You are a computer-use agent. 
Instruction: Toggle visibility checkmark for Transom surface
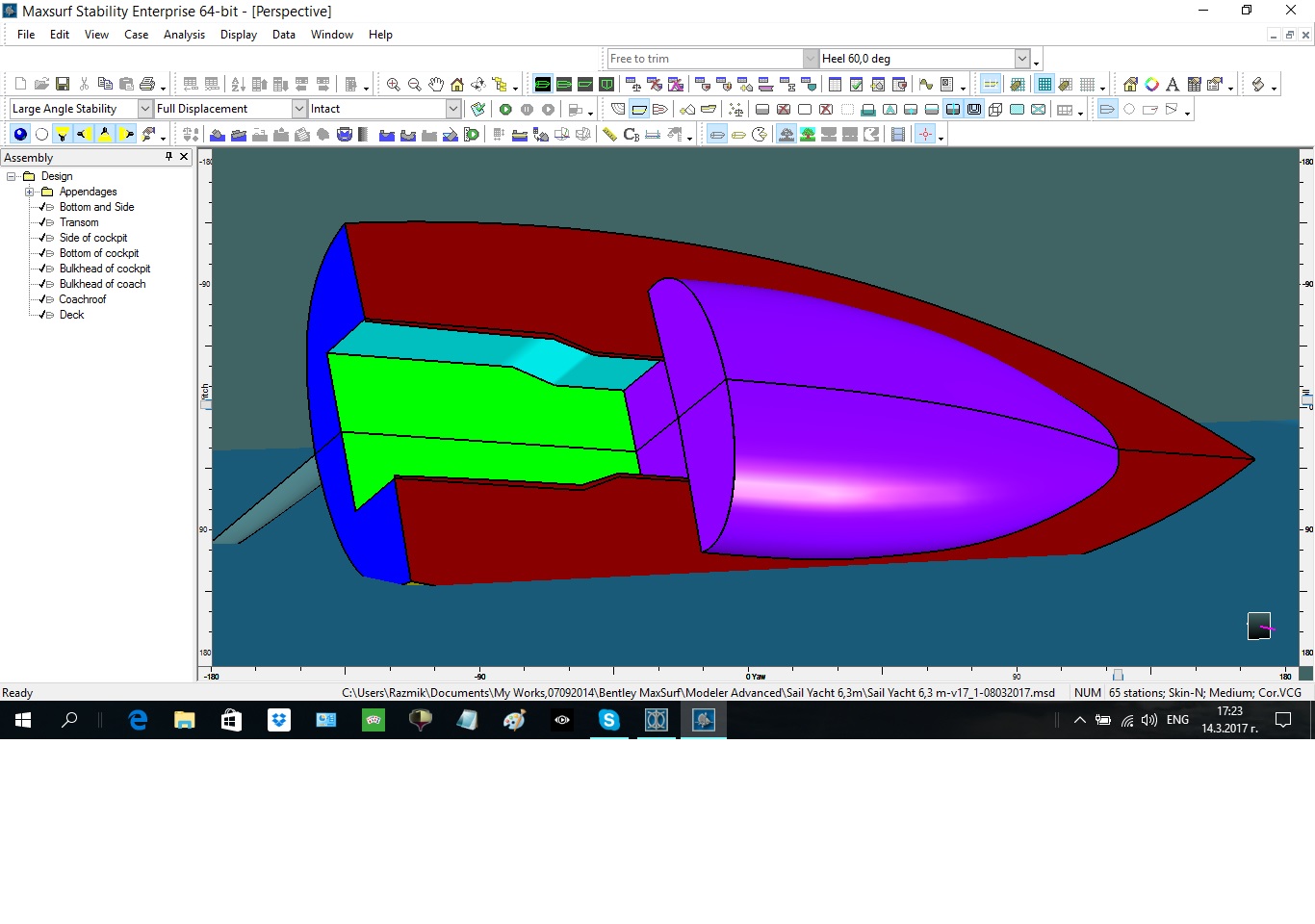tap(42, 222)
